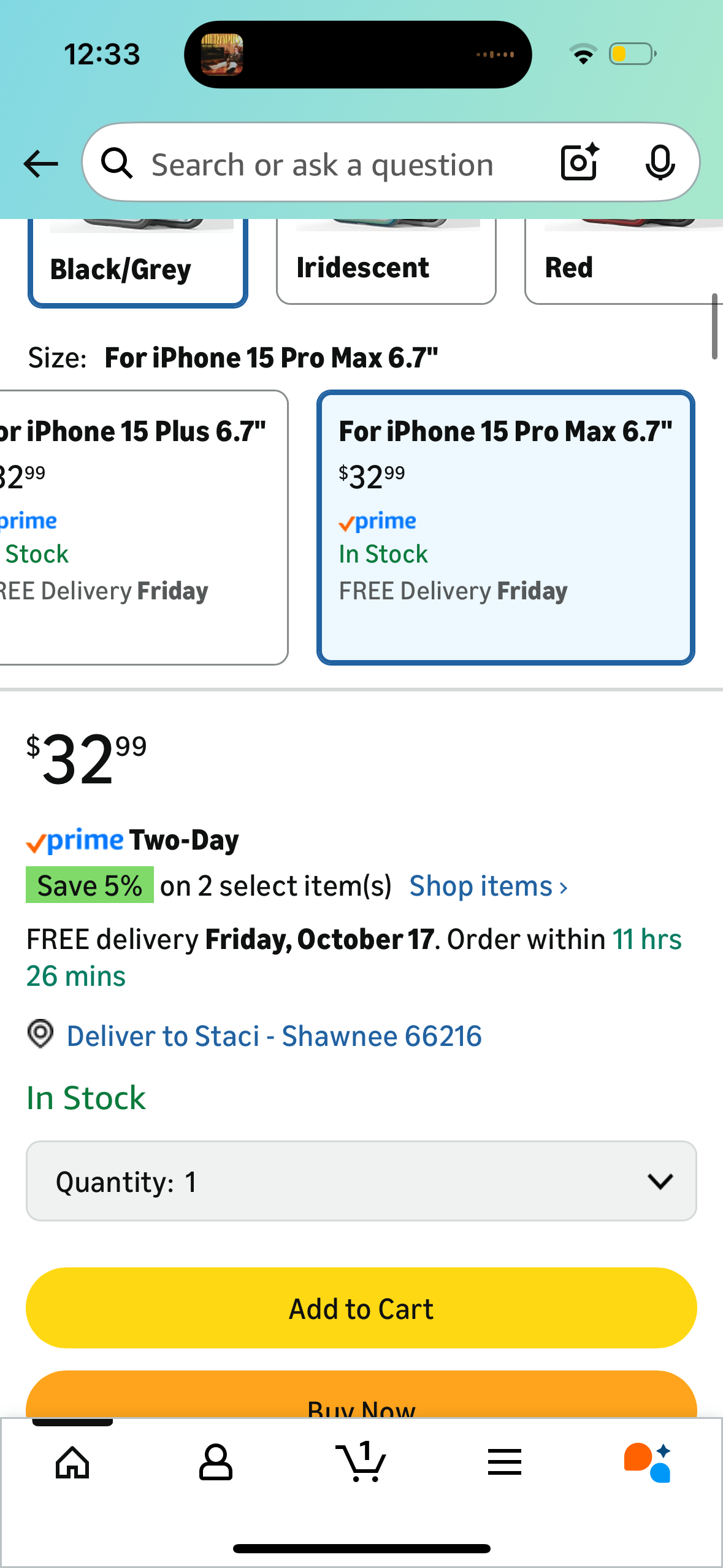Tap the delivery location pin icon
Viewport: 723px width, 1568px height.
40,1034
